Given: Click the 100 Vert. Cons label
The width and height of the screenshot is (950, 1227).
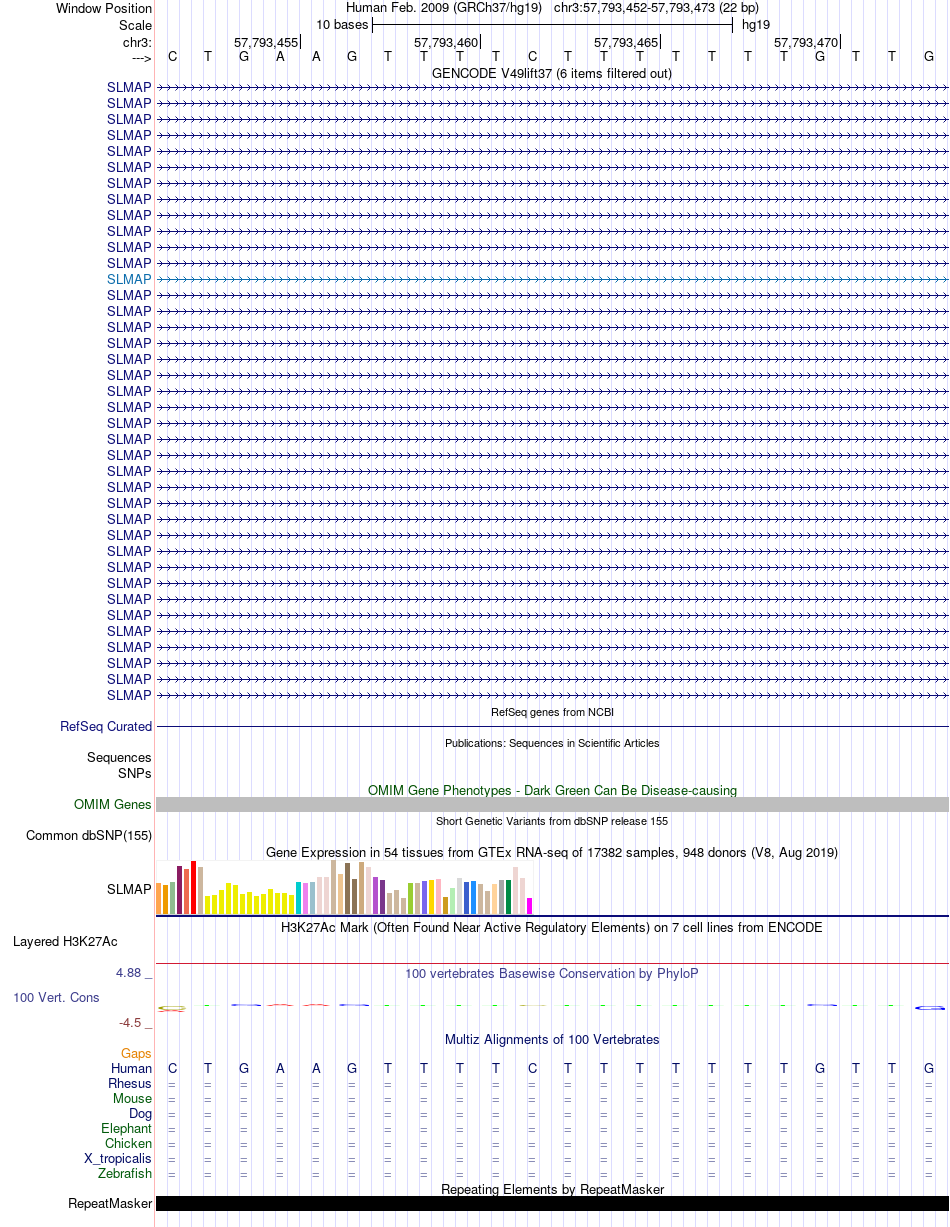Looking at the screenshot, I should 56,998.
